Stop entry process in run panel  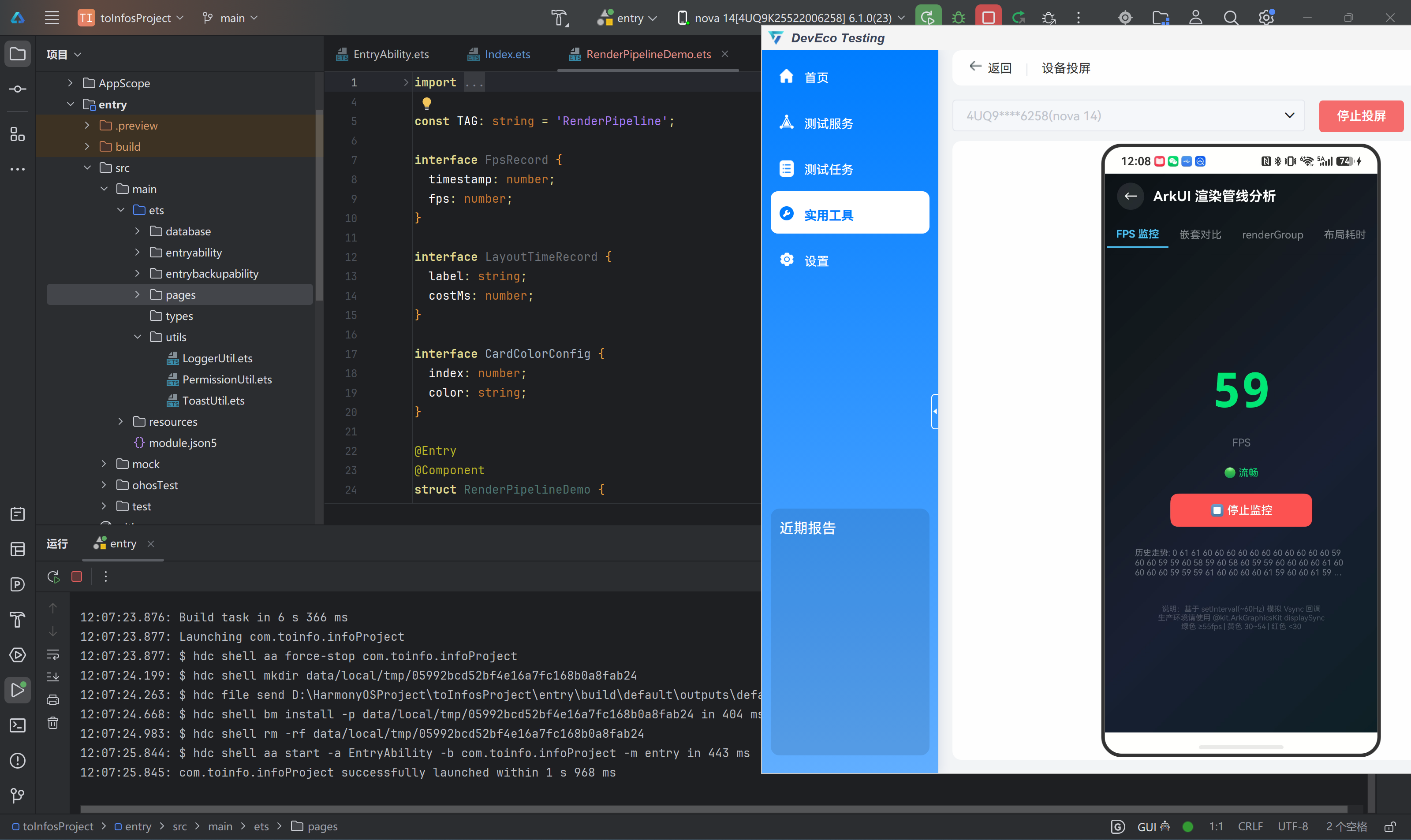tap(76, 576)
